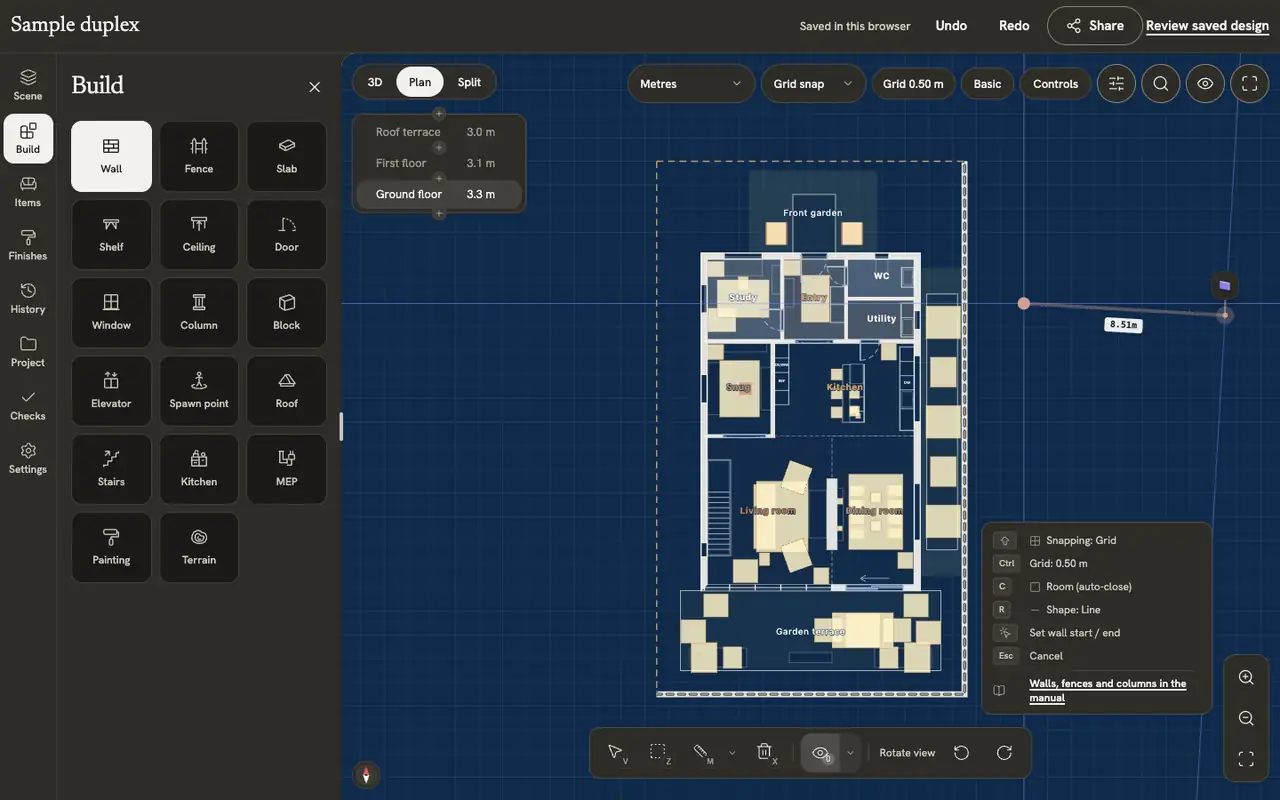Select the Ceiling tool

click(x=199, y=234)
